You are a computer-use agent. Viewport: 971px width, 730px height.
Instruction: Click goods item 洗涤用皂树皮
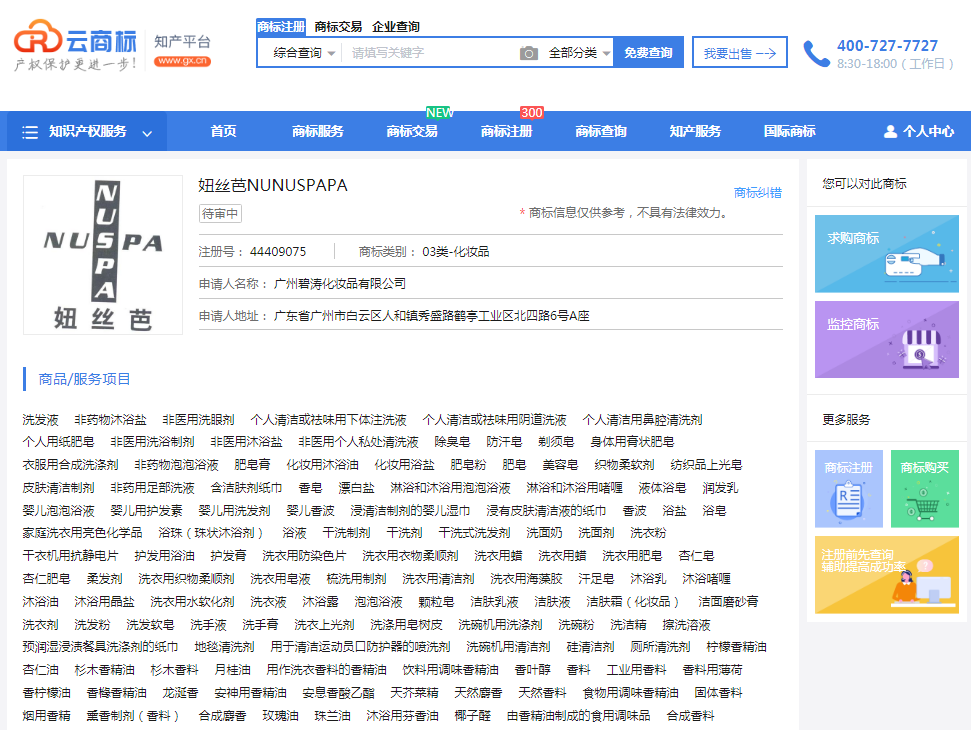click(x=406, y=625)
